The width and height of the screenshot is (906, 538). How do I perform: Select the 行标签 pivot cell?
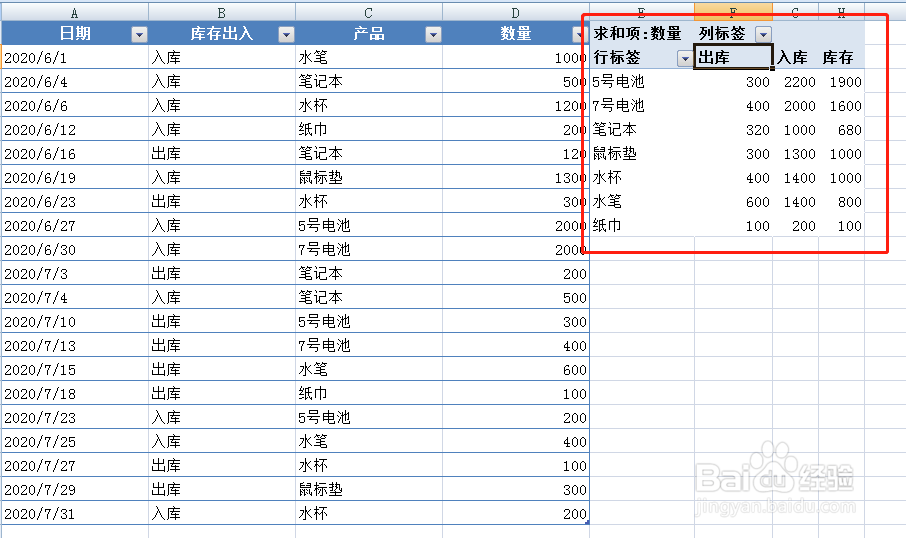click(641, 58)
